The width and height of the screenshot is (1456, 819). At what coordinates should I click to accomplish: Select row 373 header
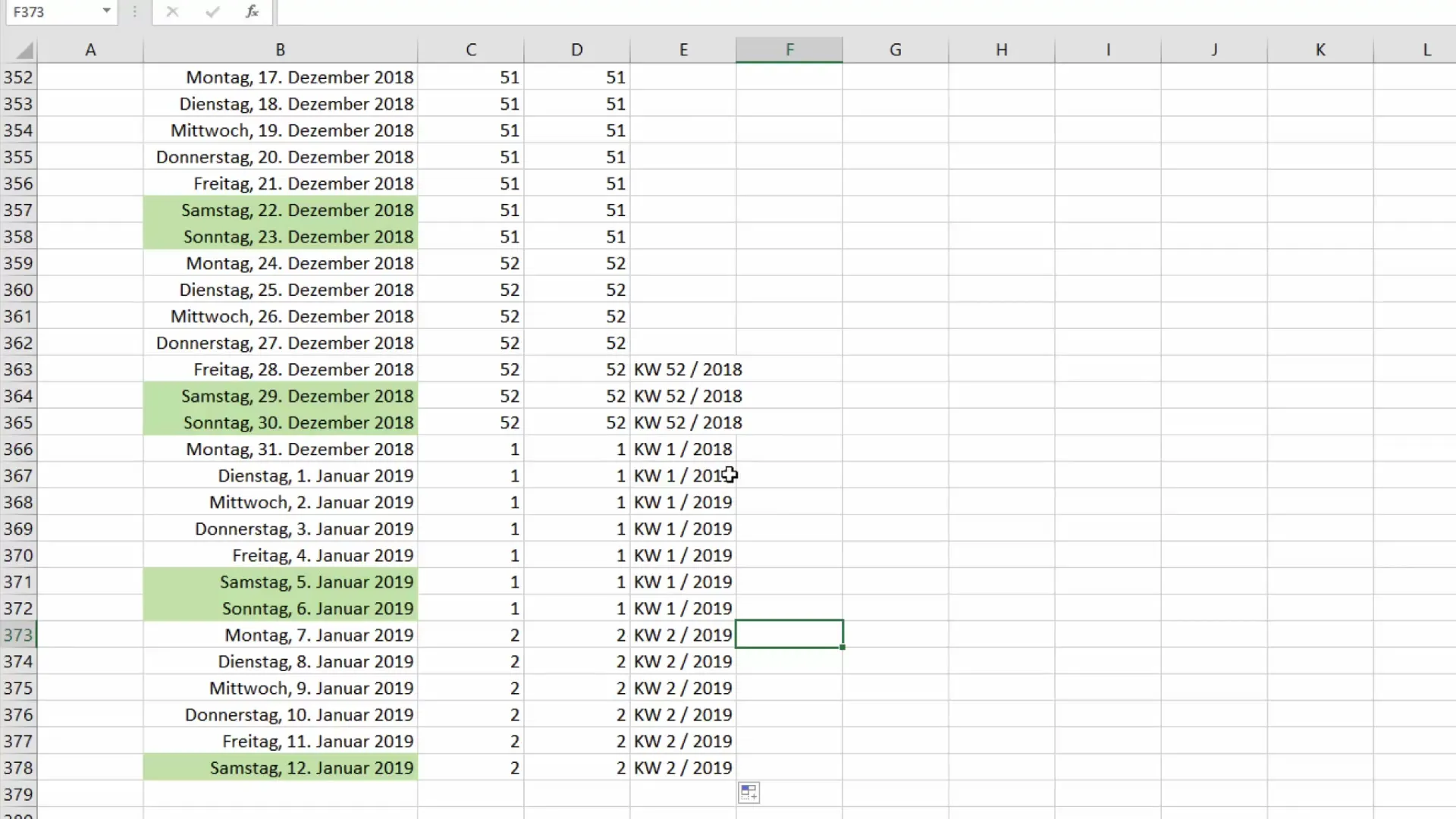pyautogui.click(x=18, y=635)
